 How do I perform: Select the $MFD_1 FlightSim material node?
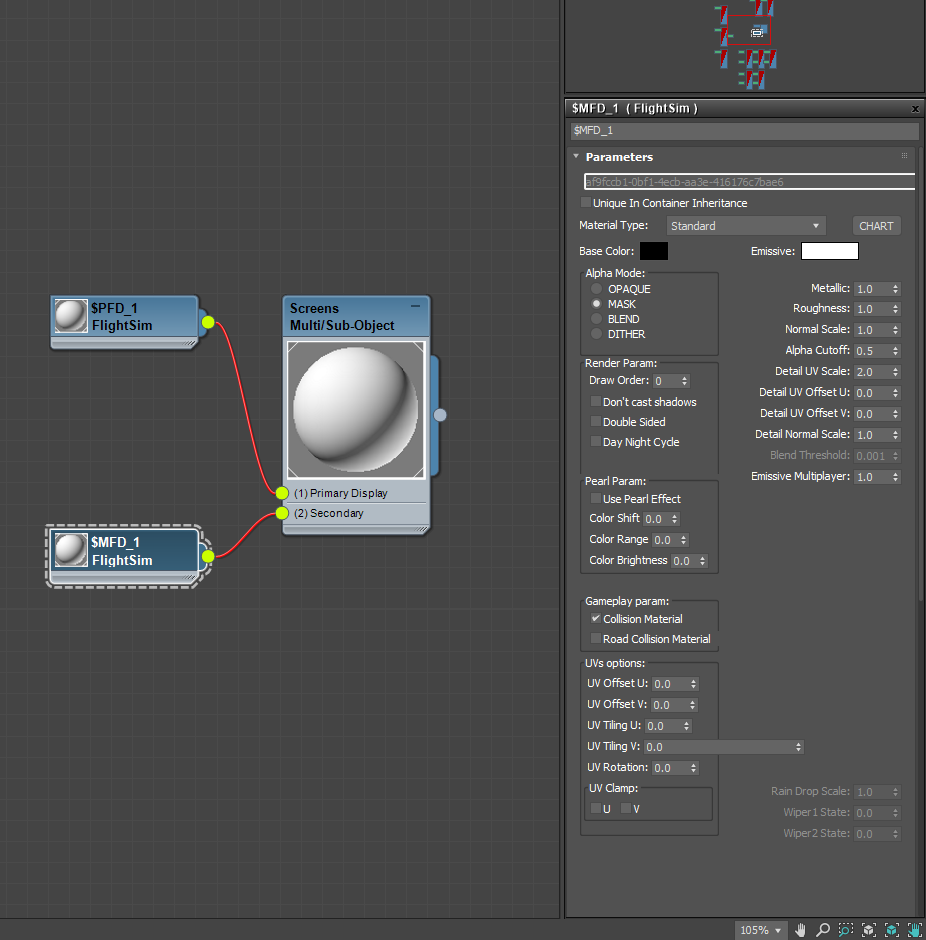[125, 556]
